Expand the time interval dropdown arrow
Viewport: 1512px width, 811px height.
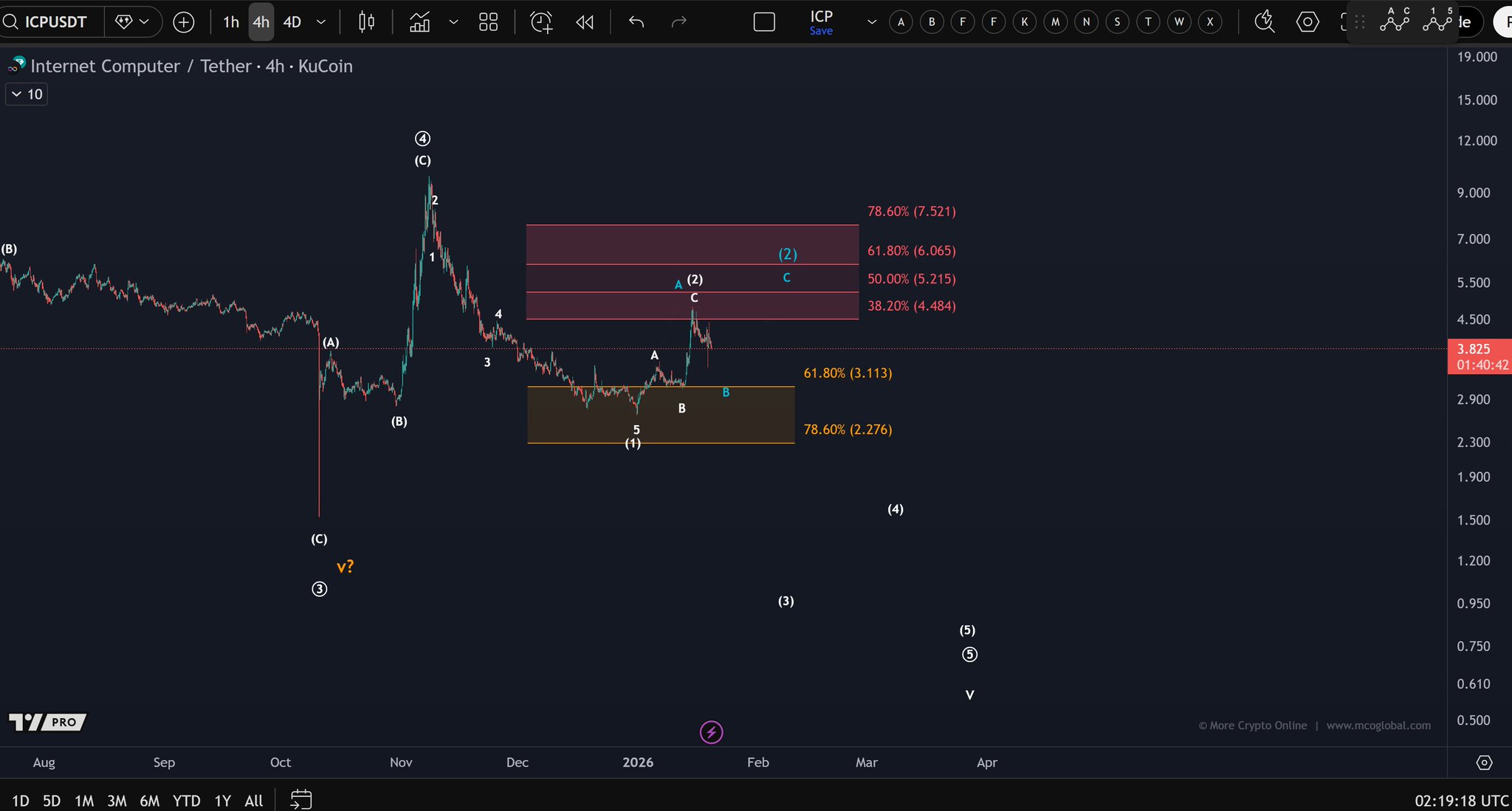click(321, 22)
